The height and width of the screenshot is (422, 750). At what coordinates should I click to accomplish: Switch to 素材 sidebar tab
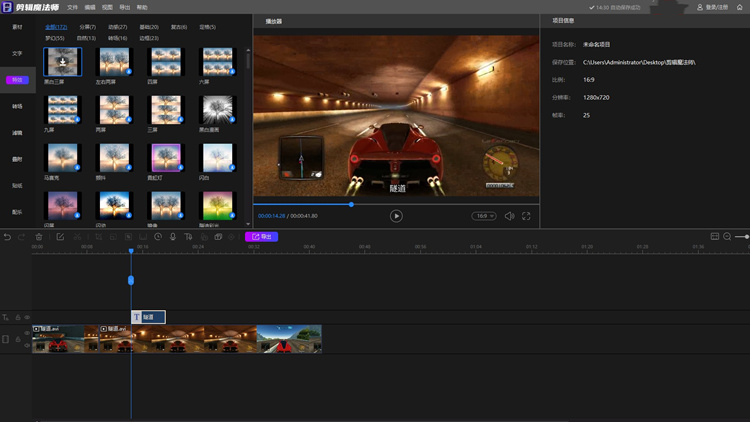click(17, 27)
